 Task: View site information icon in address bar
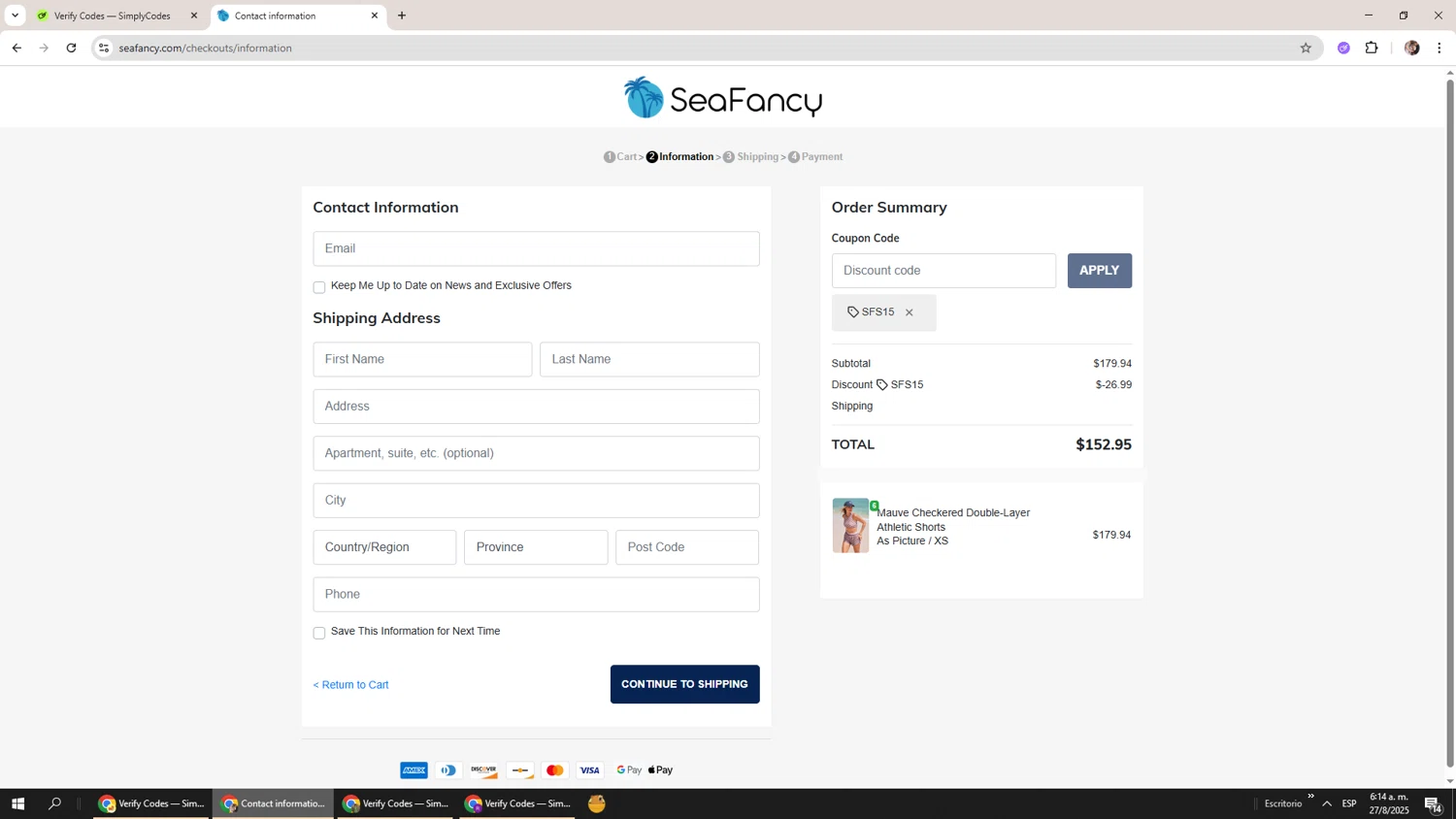[104, 48]
